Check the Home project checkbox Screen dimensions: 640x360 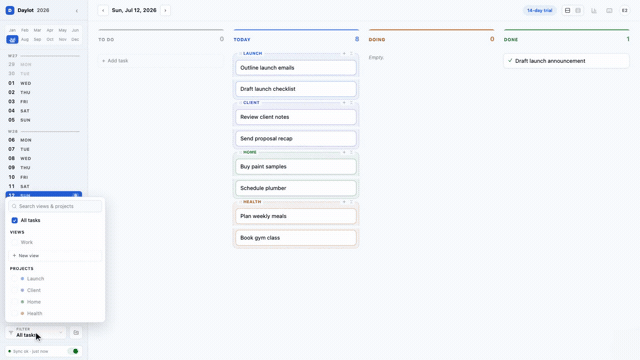pos(15,302)
